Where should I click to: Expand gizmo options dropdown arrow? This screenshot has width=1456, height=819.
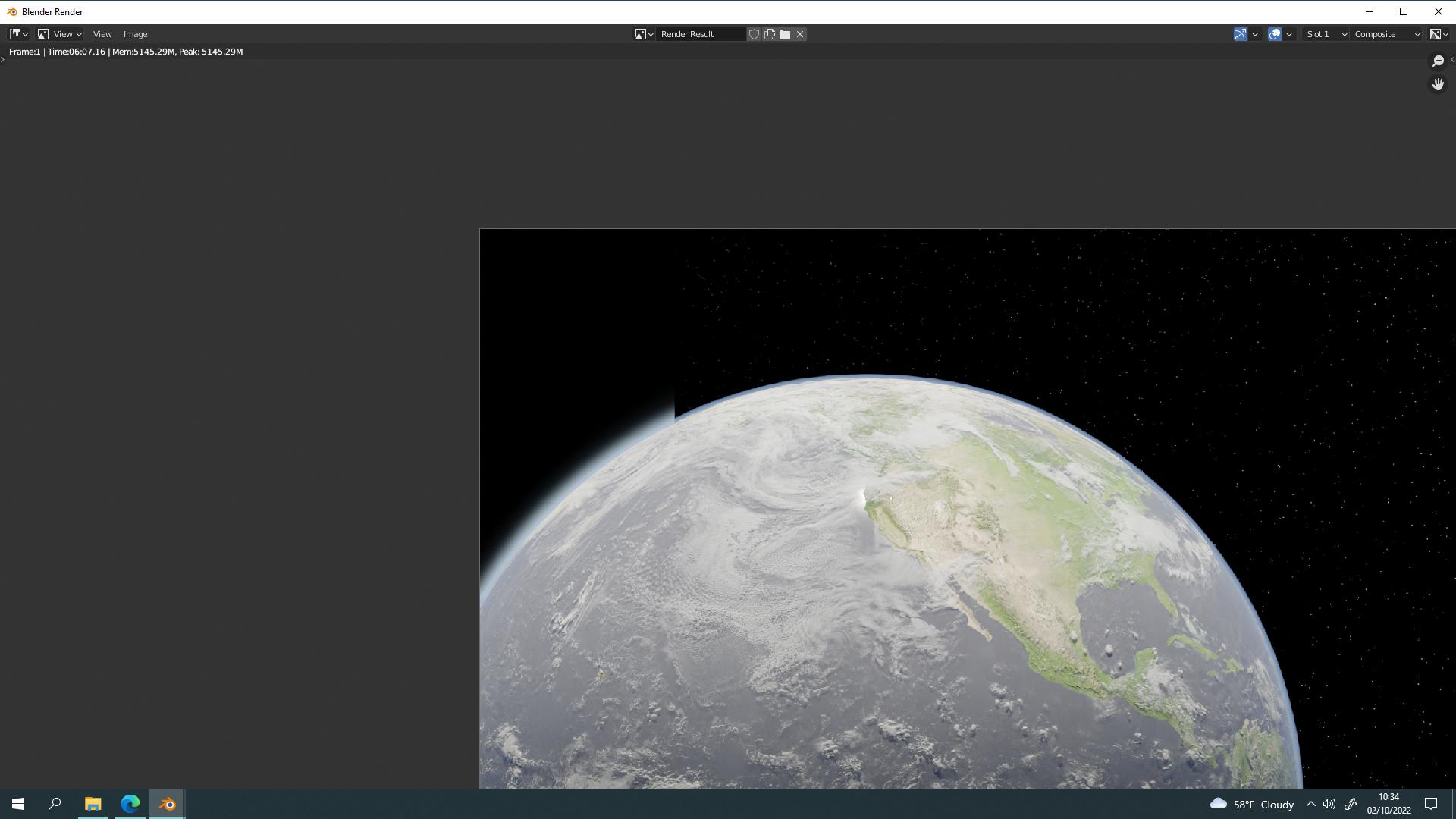(1255, 34)
